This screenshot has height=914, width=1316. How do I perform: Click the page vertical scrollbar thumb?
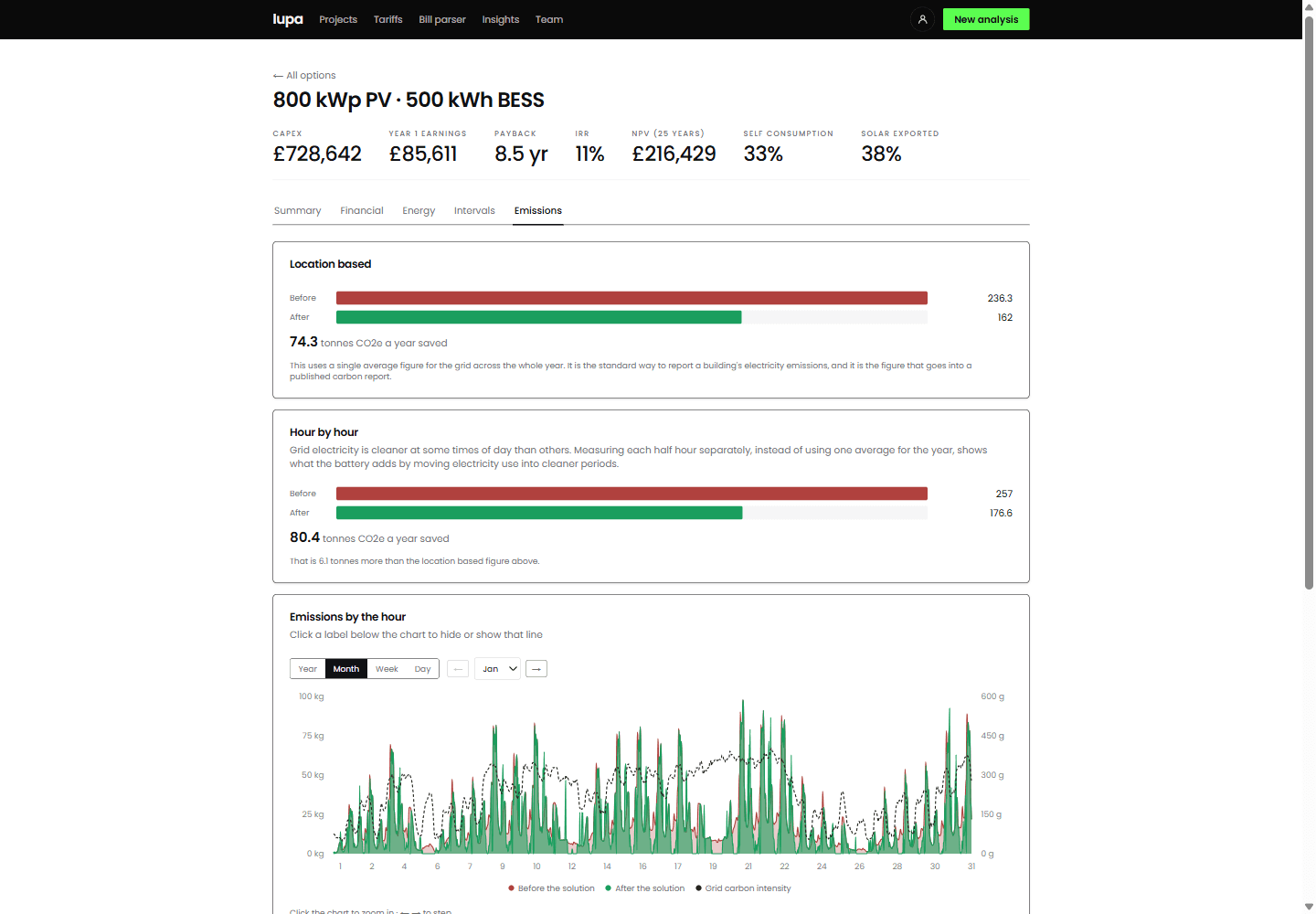(x=1309, y=302)
